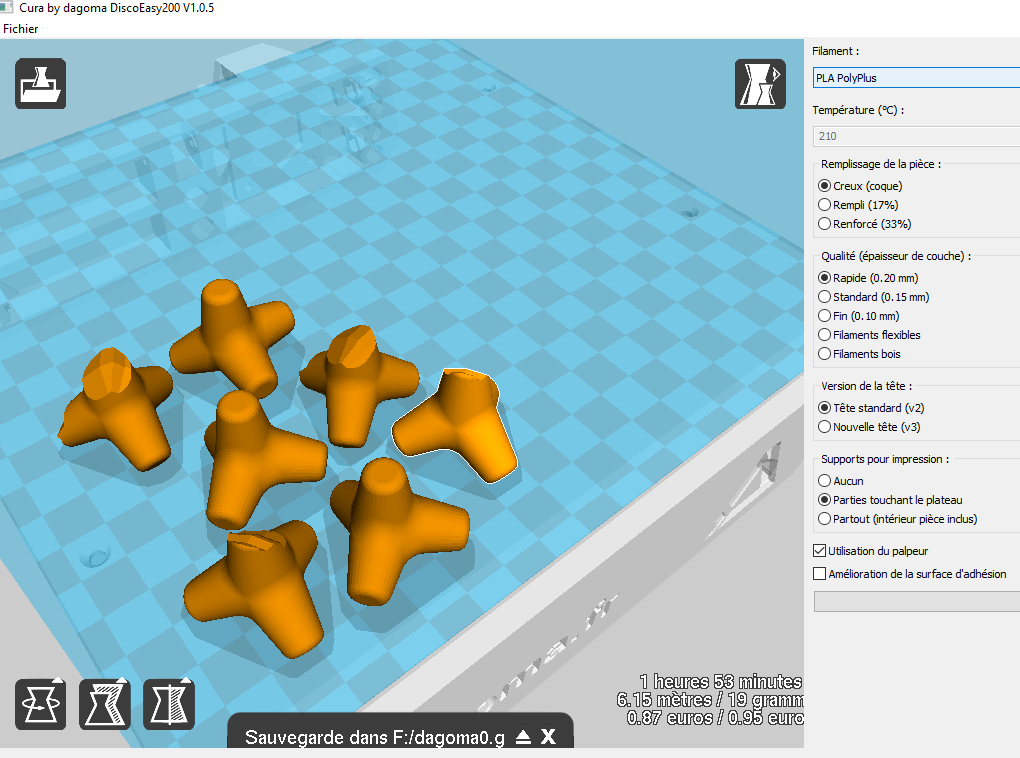Choose Fin (0.10 mm) quality
This screenshot has height=758, width=1020.
coord(859,316)
